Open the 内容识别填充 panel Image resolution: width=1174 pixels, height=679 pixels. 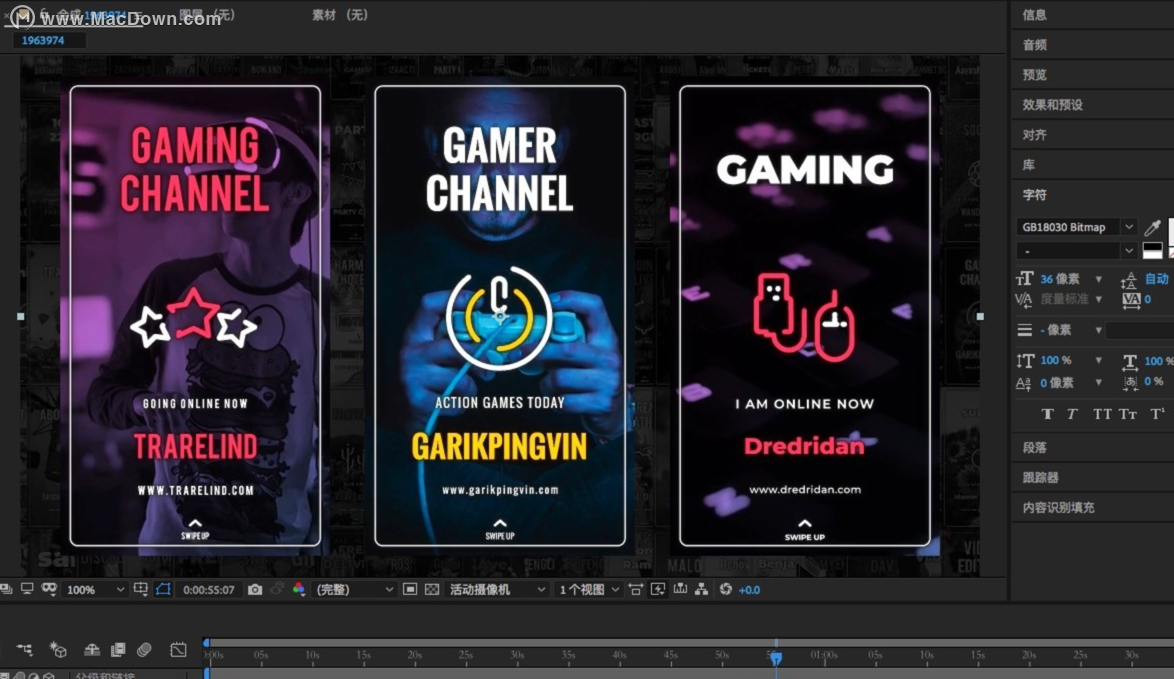pos(1059,508)
